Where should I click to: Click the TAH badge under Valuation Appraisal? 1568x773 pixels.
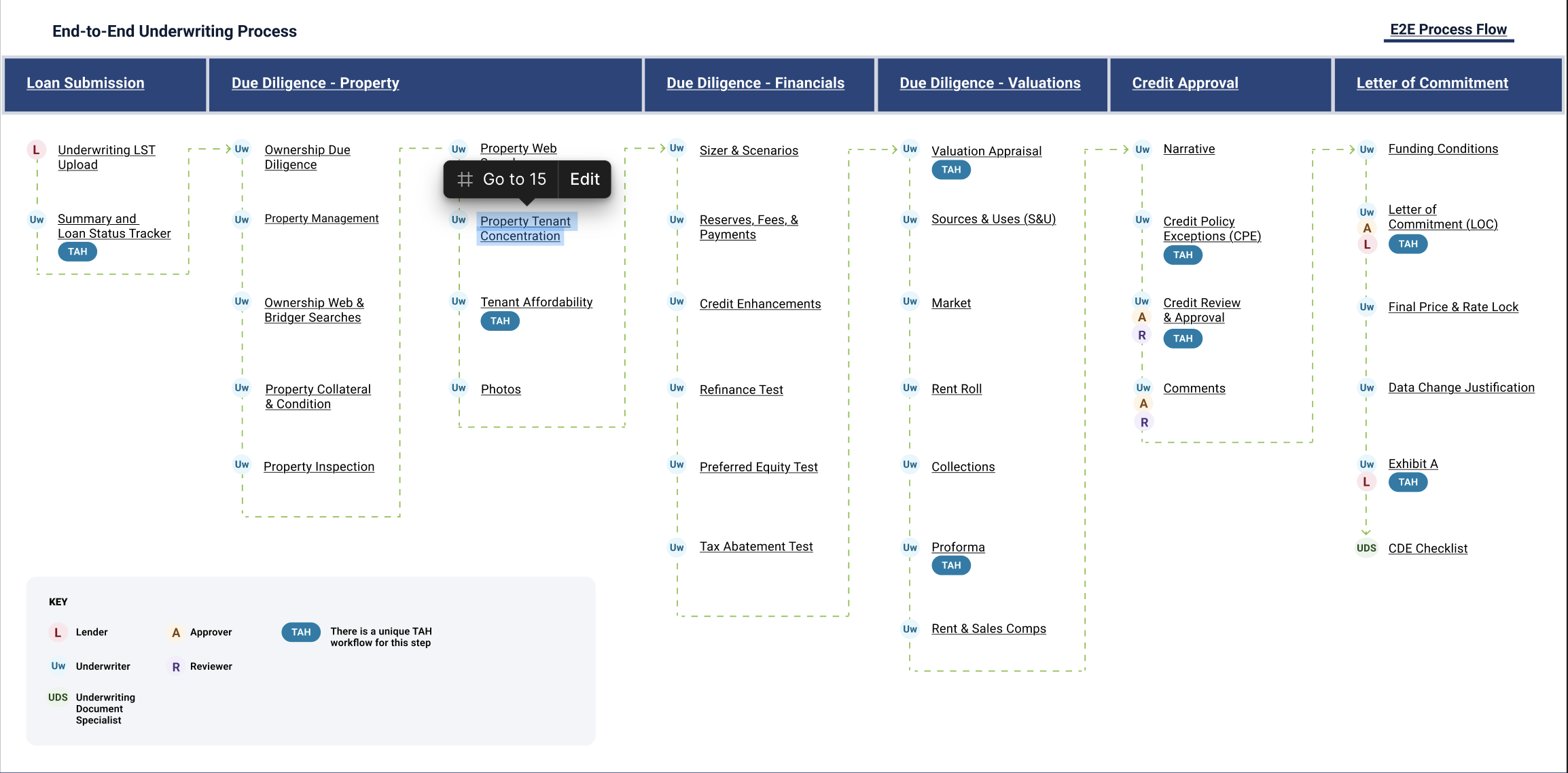coord(951,170)
